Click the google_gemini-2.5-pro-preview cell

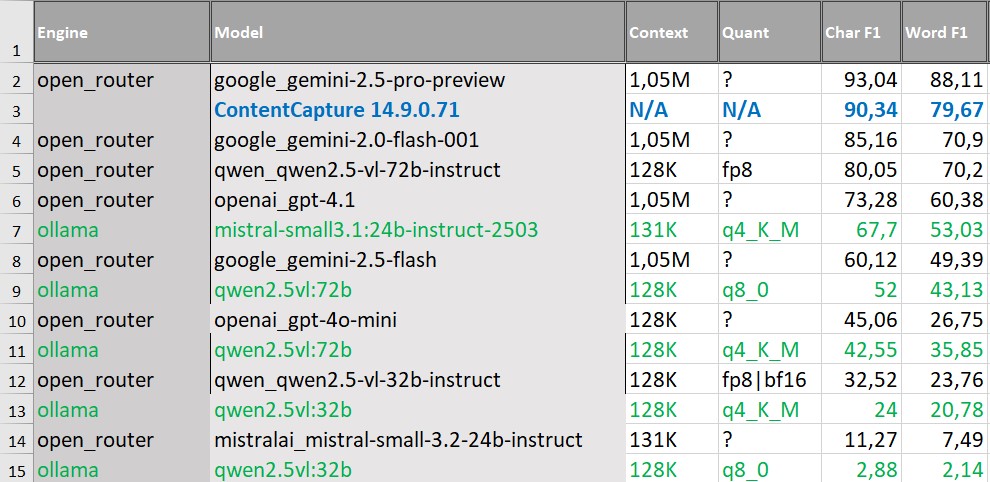(360, 80)
